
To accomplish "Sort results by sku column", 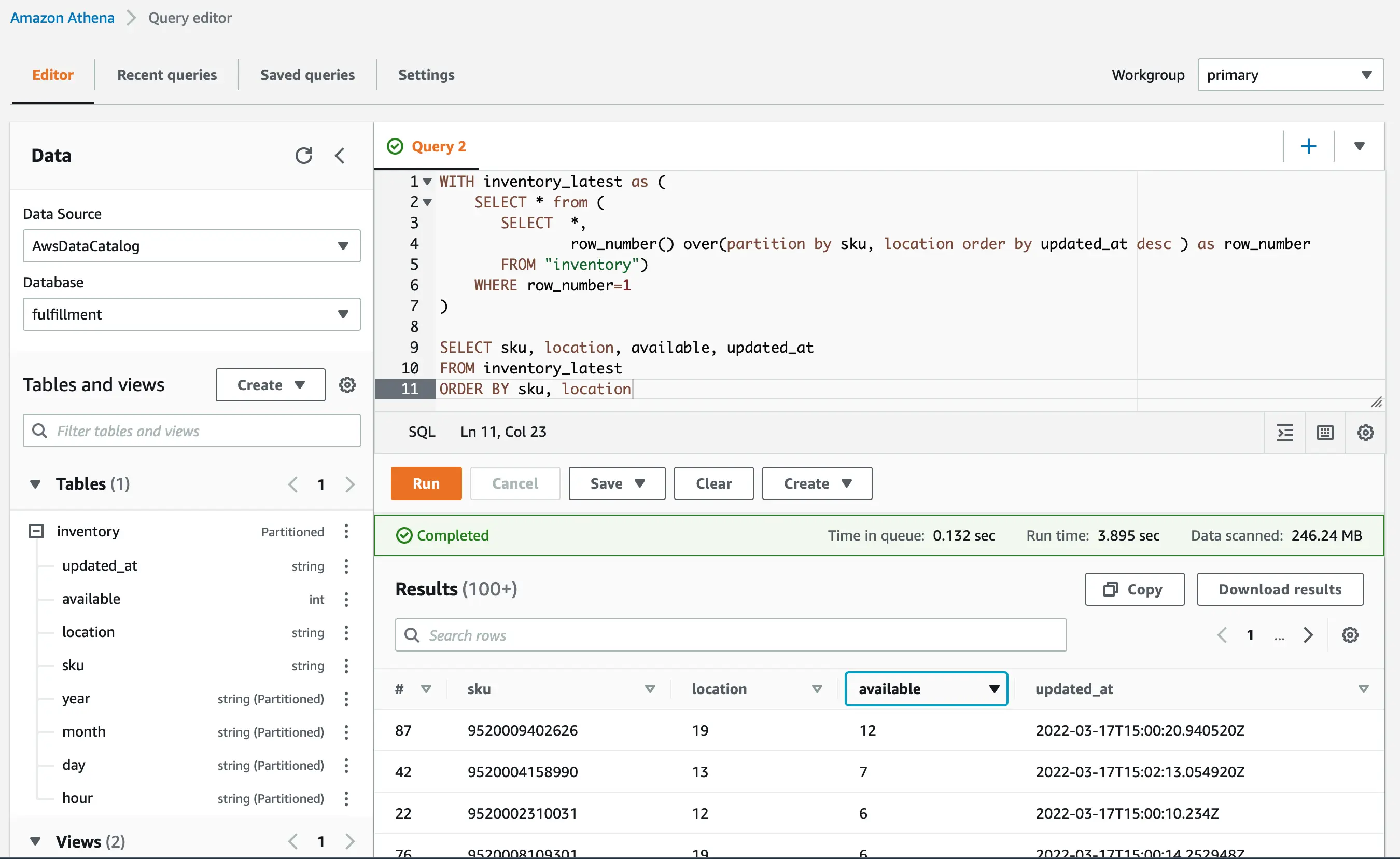I will pos(650,689).
